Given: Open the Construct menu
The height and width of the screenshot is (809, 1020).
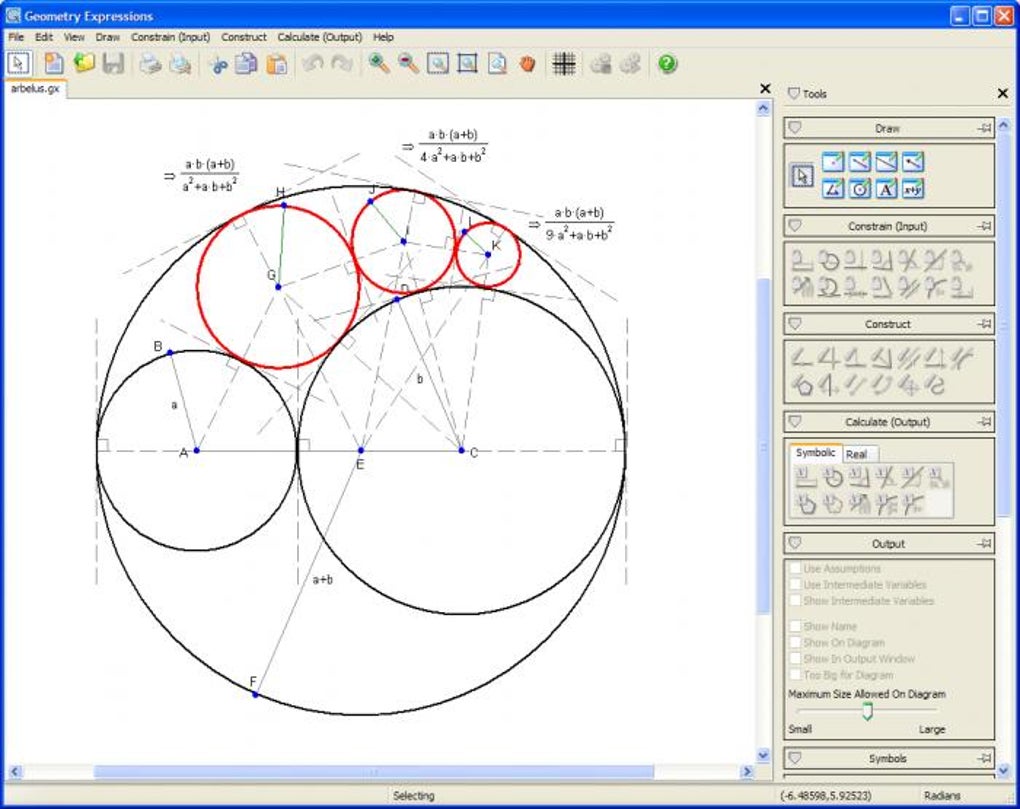Looking at the screenshot, I should tap(243, 37).
